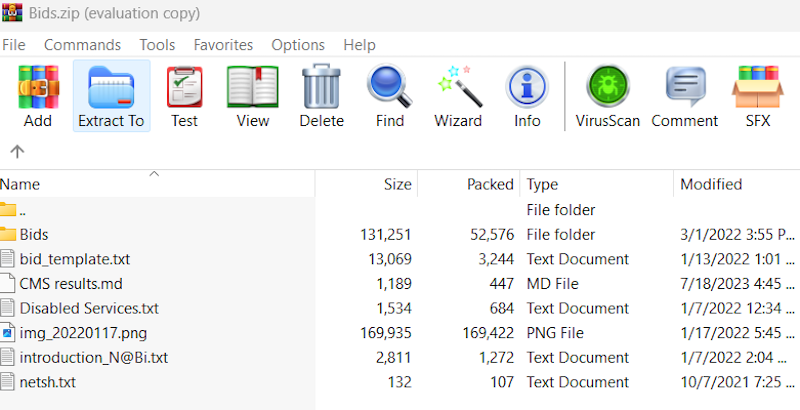Click the introduction_N@Bi.txt file icon

(7, 357)
